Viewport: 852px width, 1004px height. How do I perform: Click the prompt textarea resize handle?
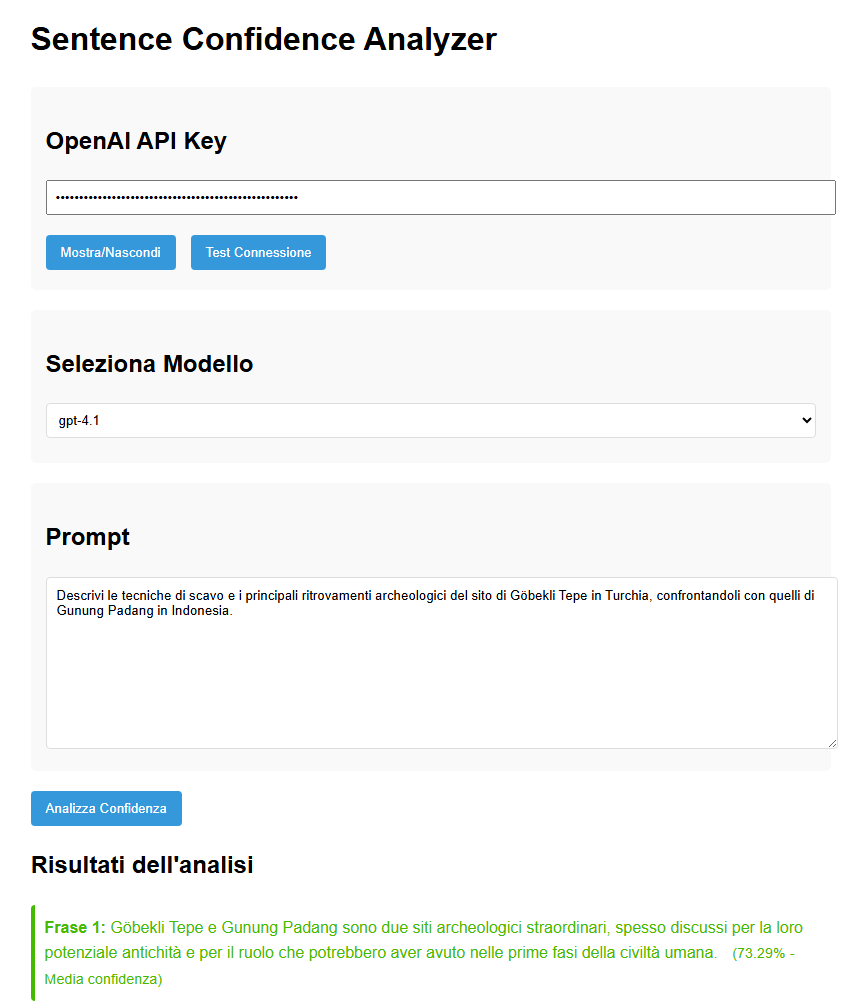click(831, 742)
